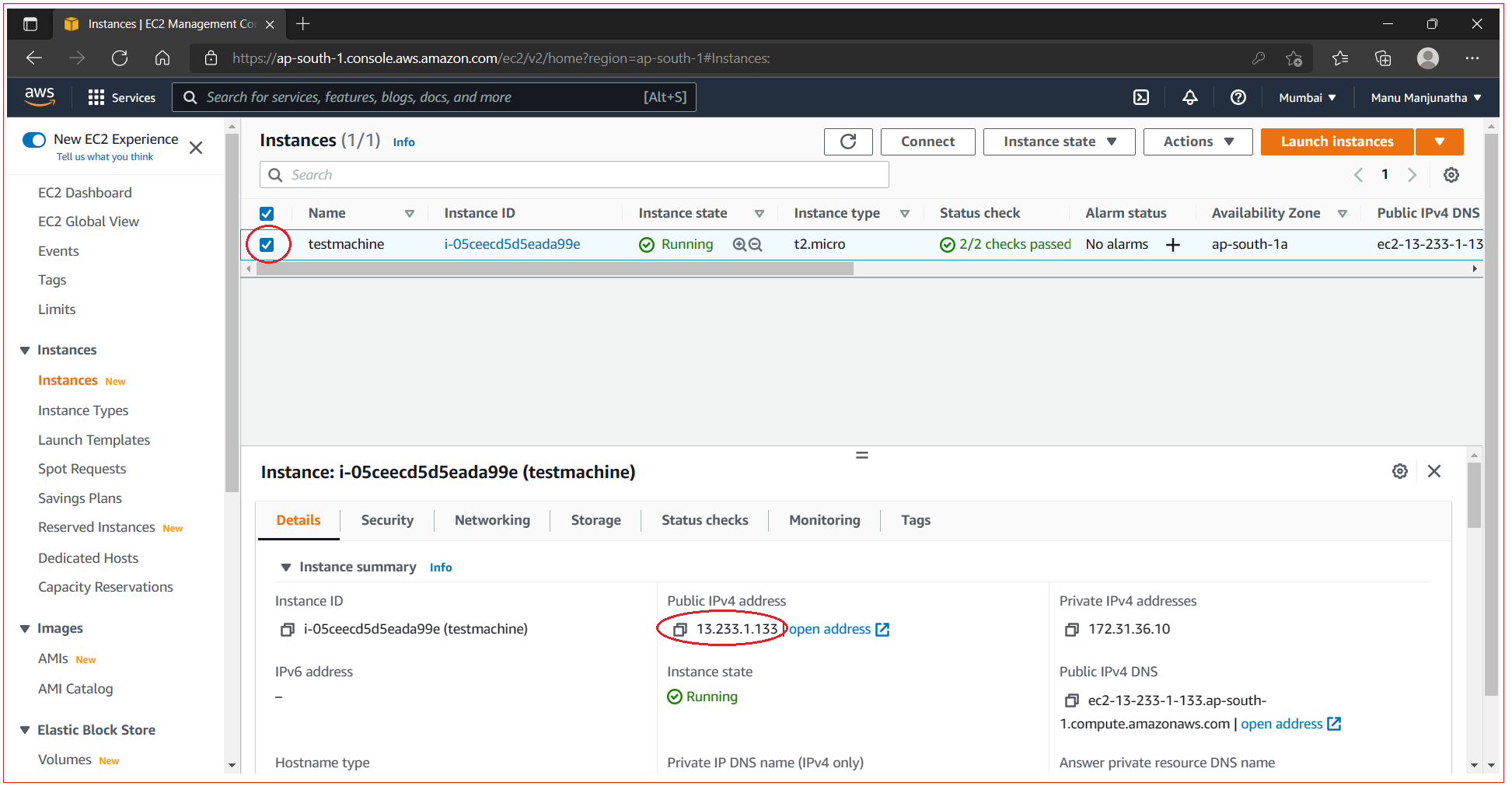Sort by the Name column arrow
This screenshot has width=1512, height=786.
click(410, 214)
